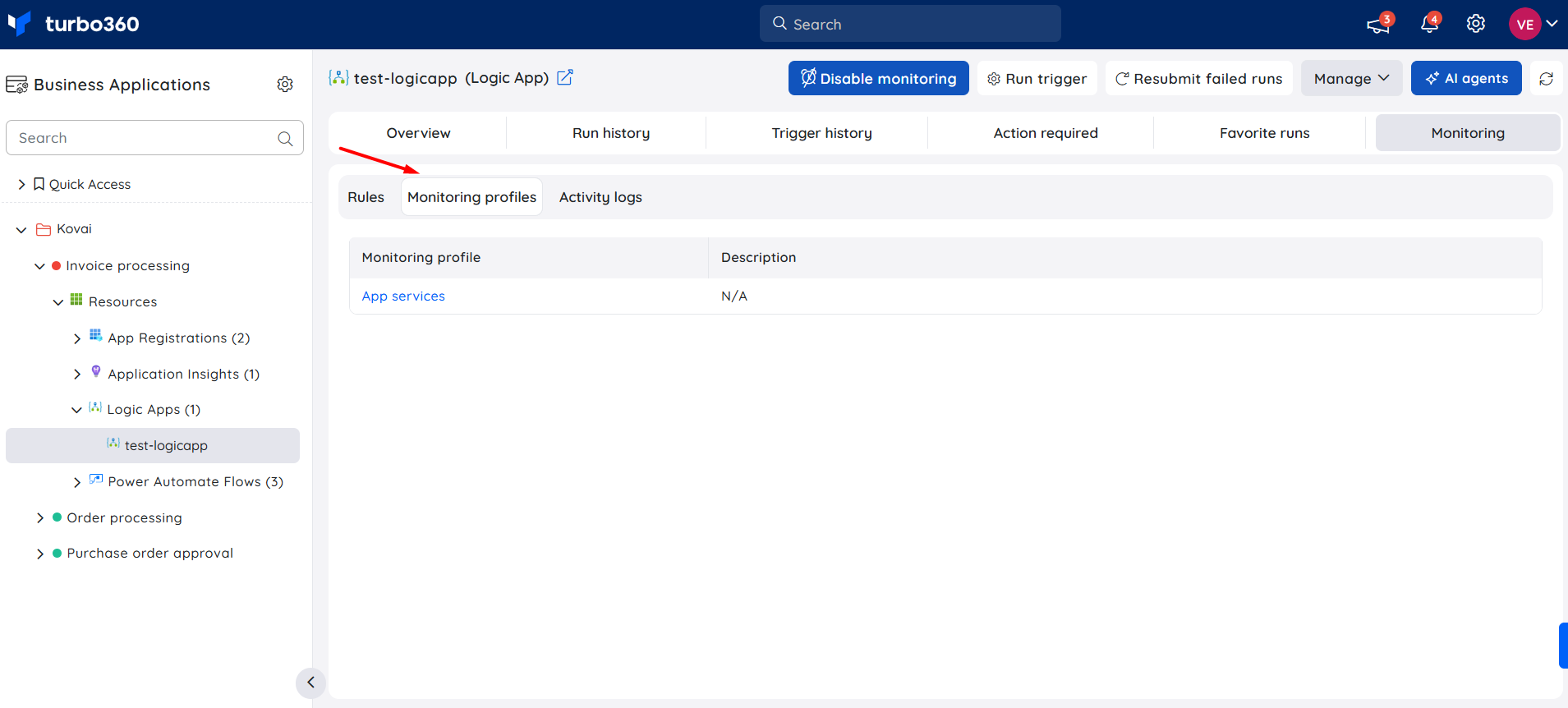Image resolution: width=1568 pixels, height=708 pixels.
Task: Click the sidebar search magnifier icon
Action: coord(285,138)
